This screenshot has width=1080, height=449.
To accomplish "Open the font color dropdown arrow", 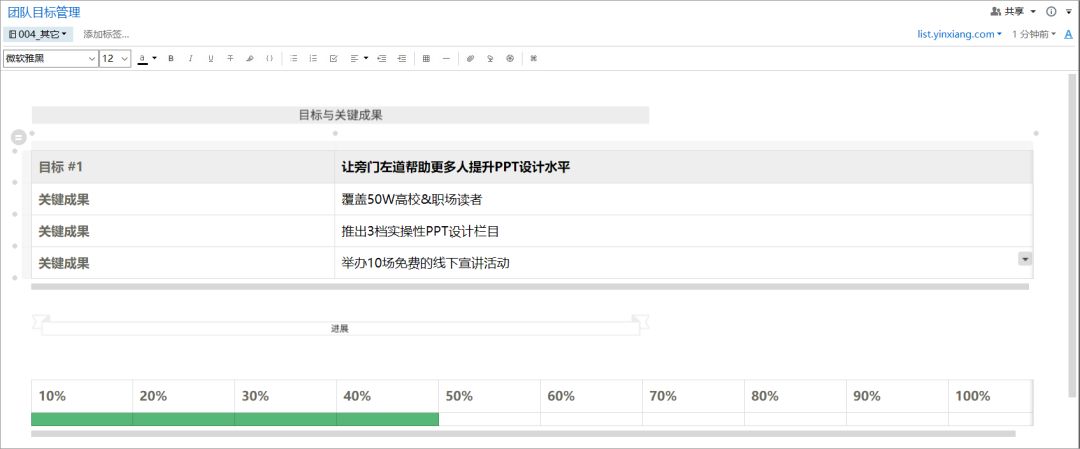I will click(154, 59).
